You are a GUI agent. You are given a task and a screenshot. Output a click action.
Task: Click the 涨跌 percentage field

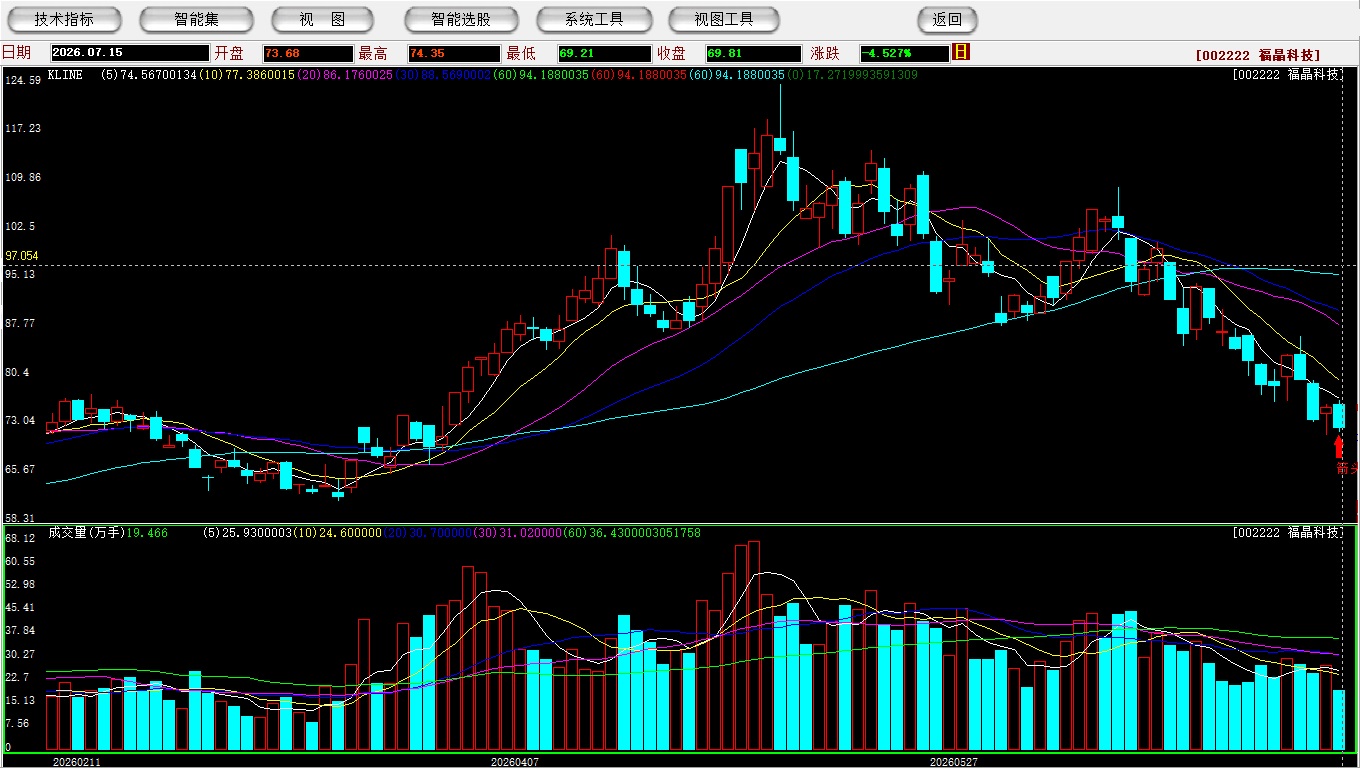tap(904, 53)
